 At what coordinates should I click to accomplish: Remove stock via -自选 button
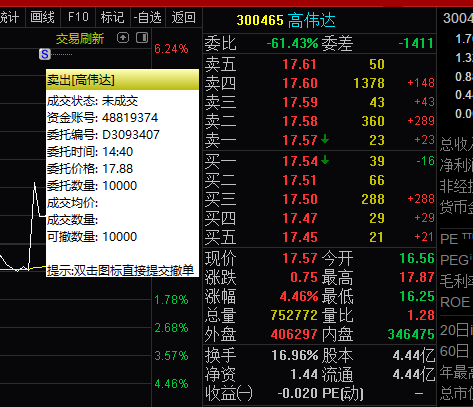pos(148,17)
